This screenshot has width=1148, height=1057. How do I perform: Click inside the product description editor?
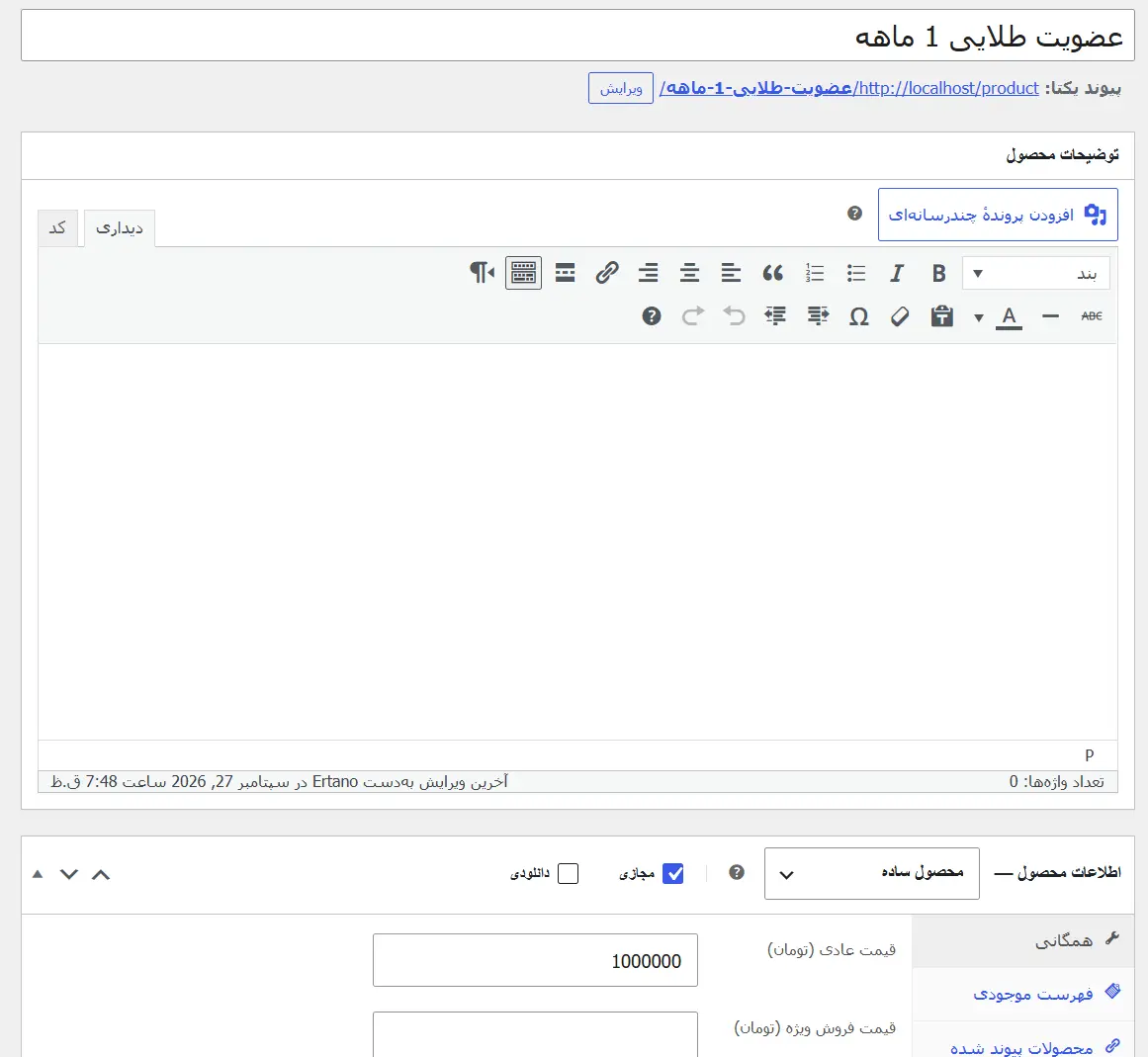pos(577,542)
